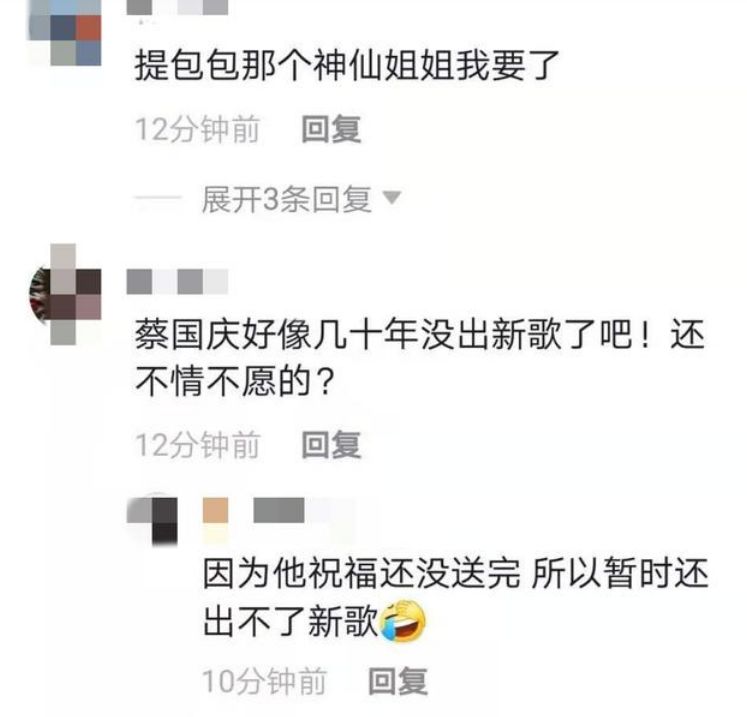This screenshot has height=717, width=747.
Task: Open the reply author's small avatar
Action: click(x=152, y=521)
